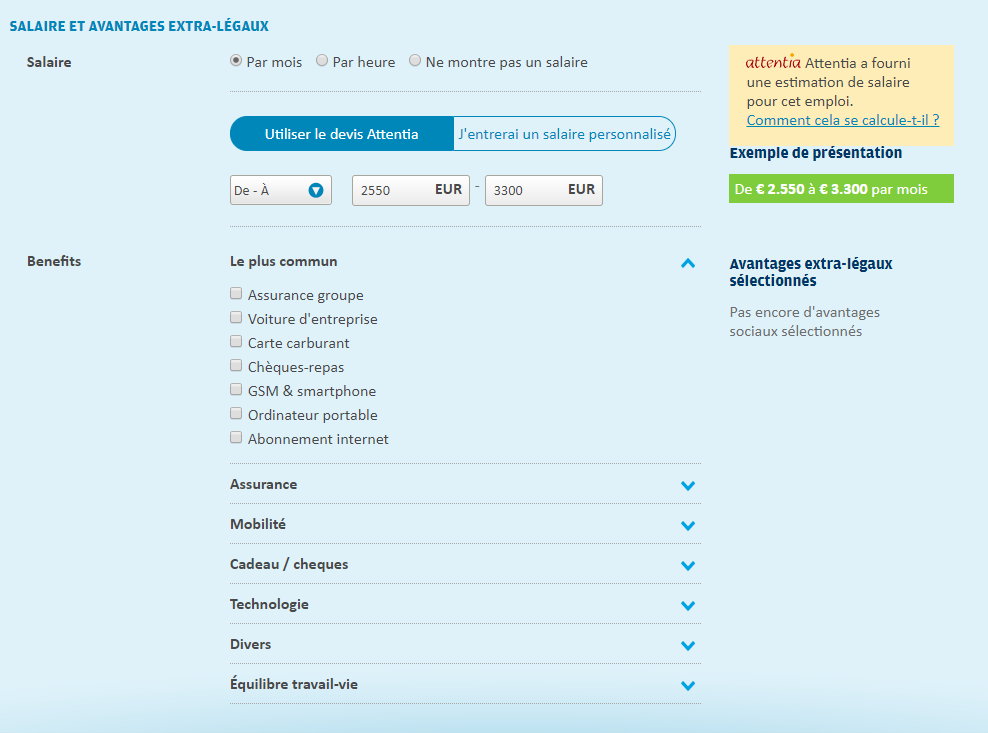988x733 pixels.
Task: Click the 'Équilibre travail-vie' section title
Action: click(294, 684)
